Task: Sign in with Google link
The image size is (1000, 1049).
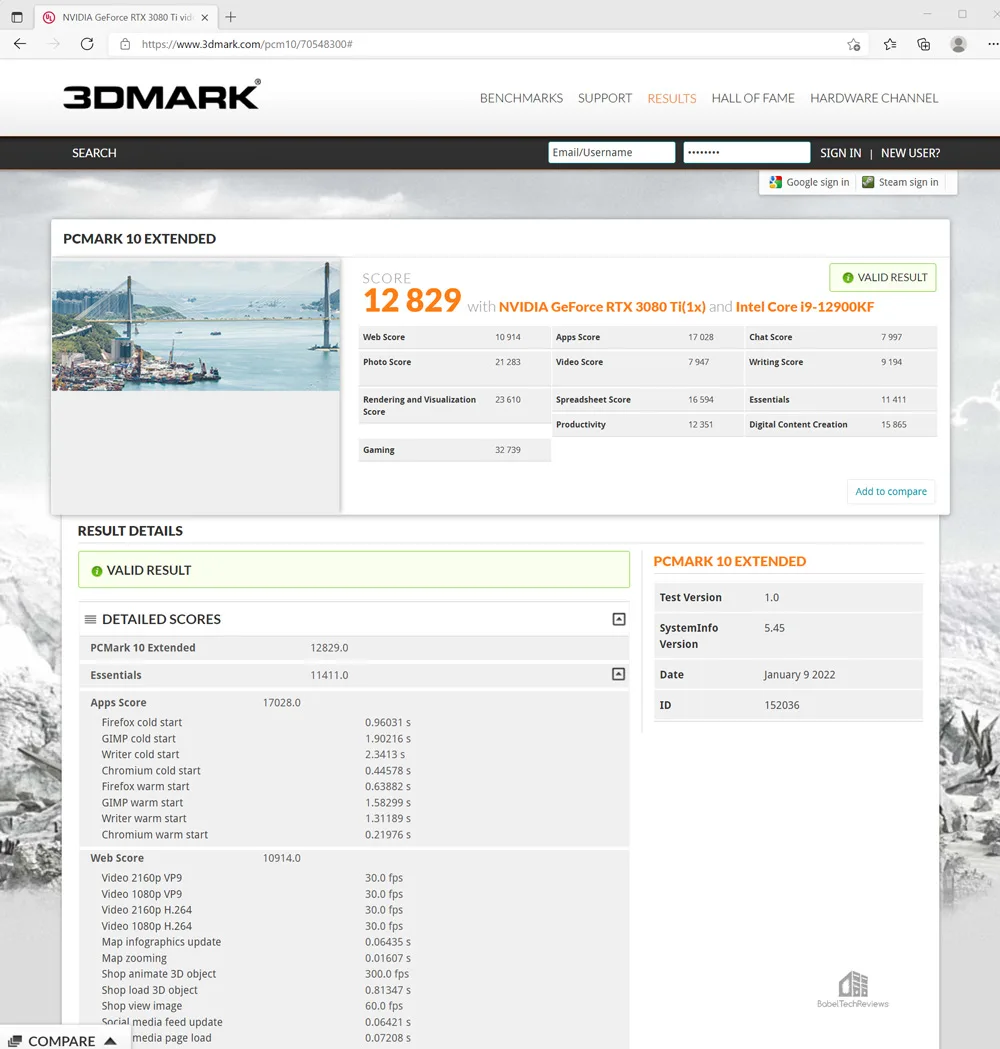Action: [x=817, y=182]
